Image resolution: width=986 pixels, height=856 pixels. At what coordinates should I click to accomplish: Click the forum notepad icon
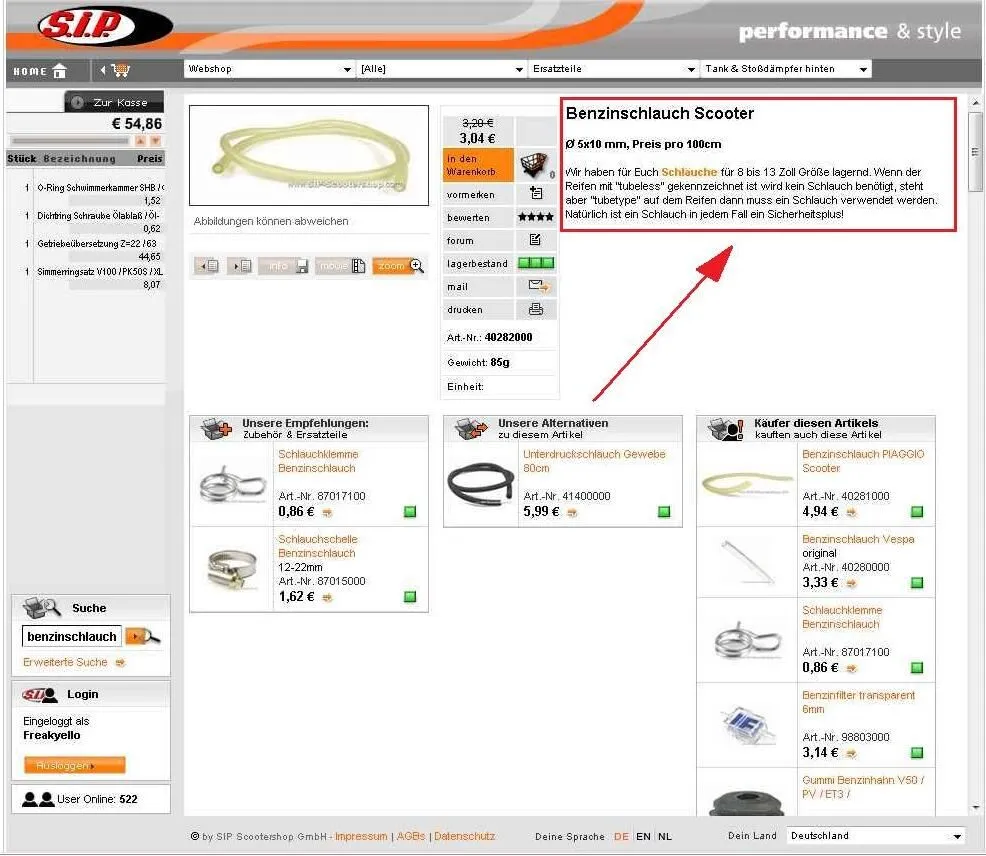coord(535,240)
